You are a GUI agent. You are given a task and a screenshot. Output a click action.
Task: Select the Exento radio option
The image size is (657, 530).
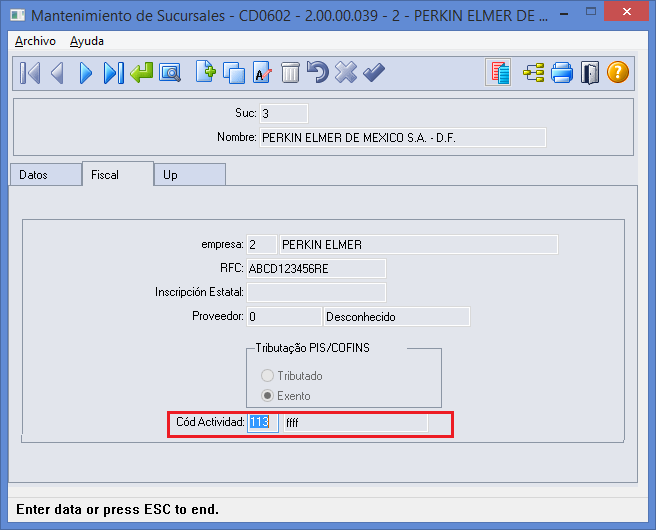click(286, 396)
